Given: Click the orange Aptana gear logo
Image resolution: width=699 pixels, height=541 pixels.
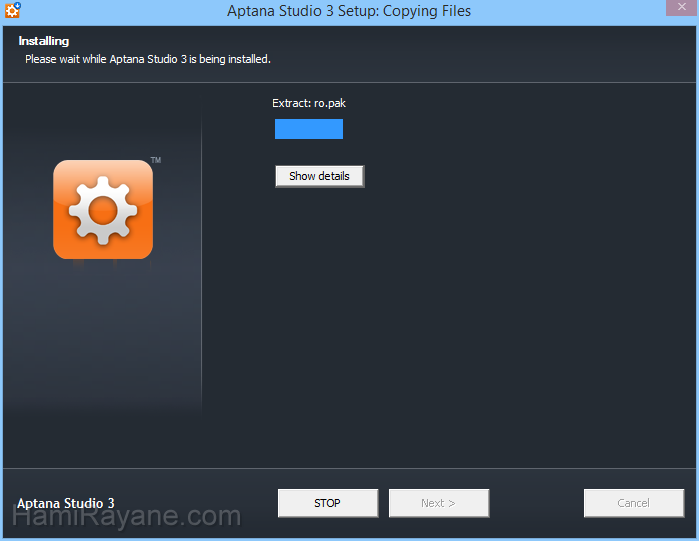Looking at the screenshot, I should pos(103,209).
